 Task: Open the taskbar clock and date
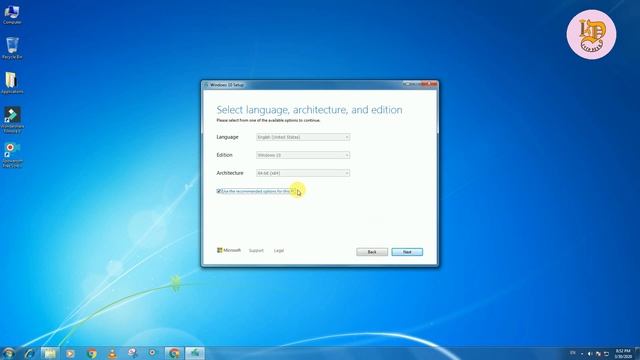coord(623,353)
